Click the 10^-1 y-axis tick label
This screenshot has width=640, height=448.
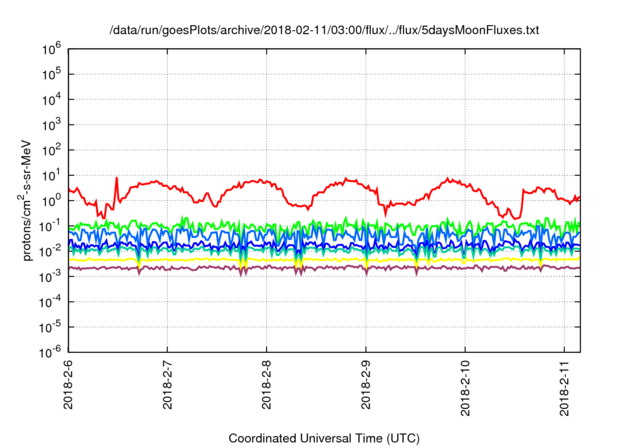(50, 227)
